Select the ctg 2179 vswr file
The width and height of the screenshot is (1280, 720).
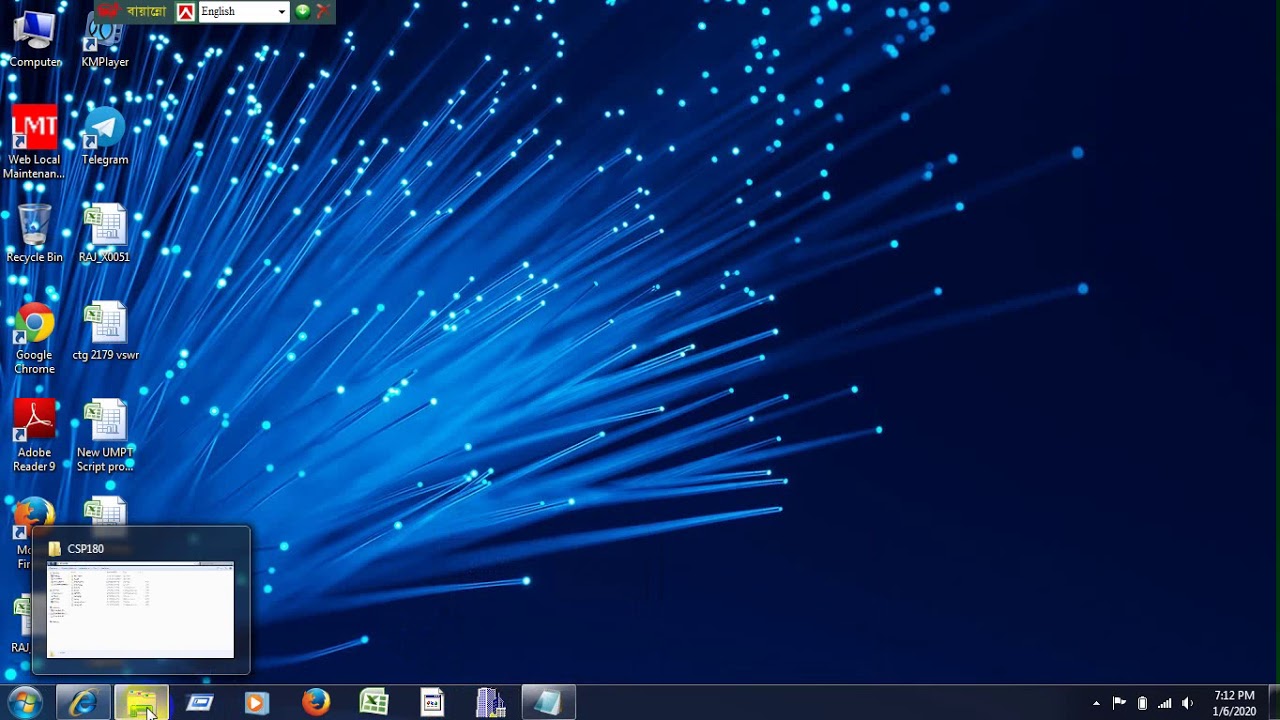[105, 332]
